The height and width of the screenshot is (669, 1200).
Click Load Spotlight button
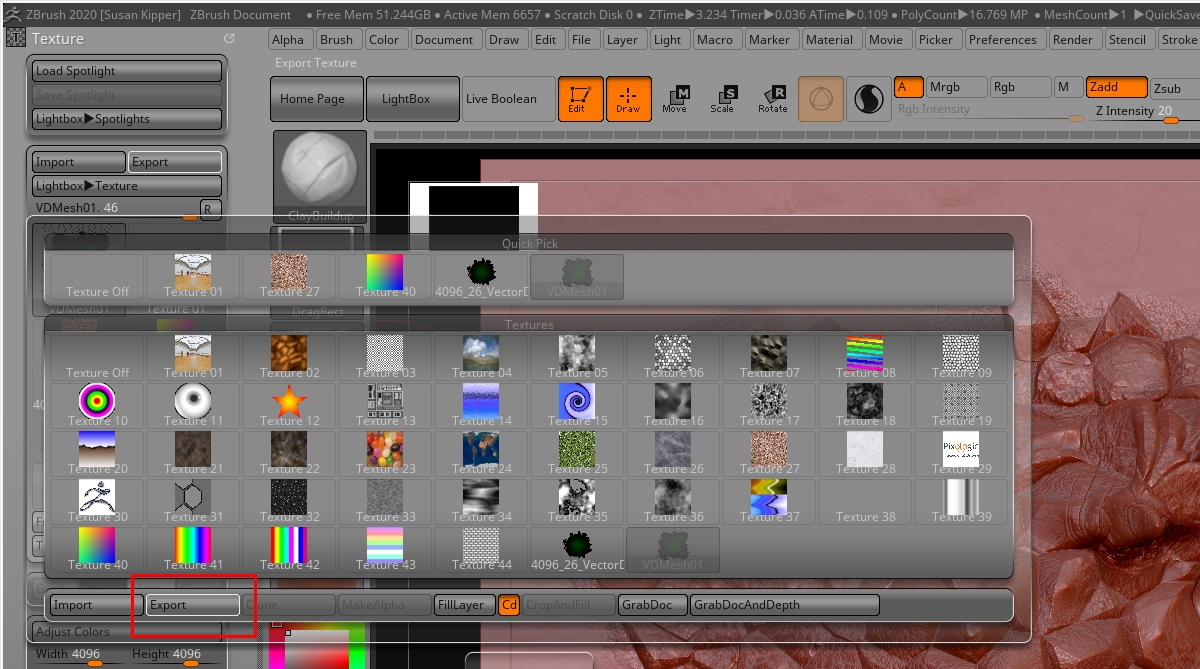[x=127, y=71]
